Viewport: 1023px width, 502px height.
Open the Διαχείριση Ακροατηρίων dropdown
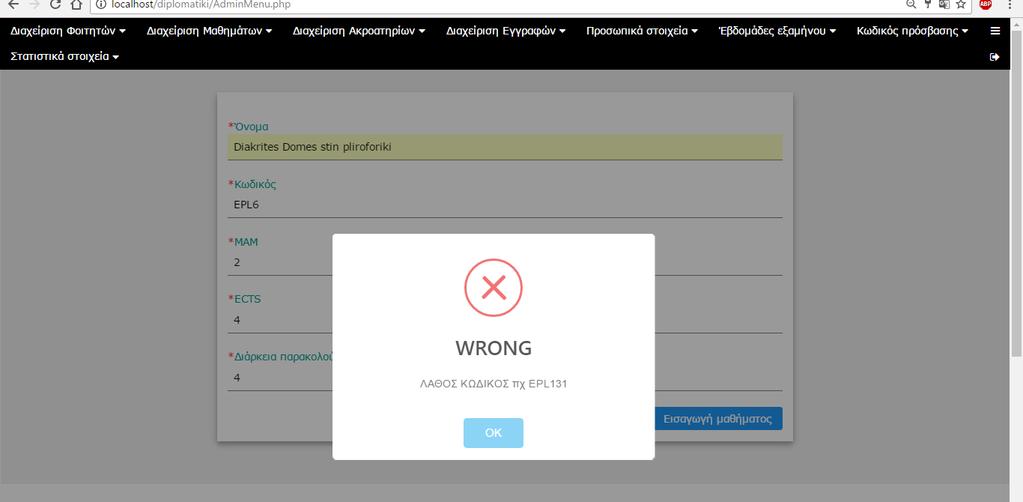click(359, 31)
